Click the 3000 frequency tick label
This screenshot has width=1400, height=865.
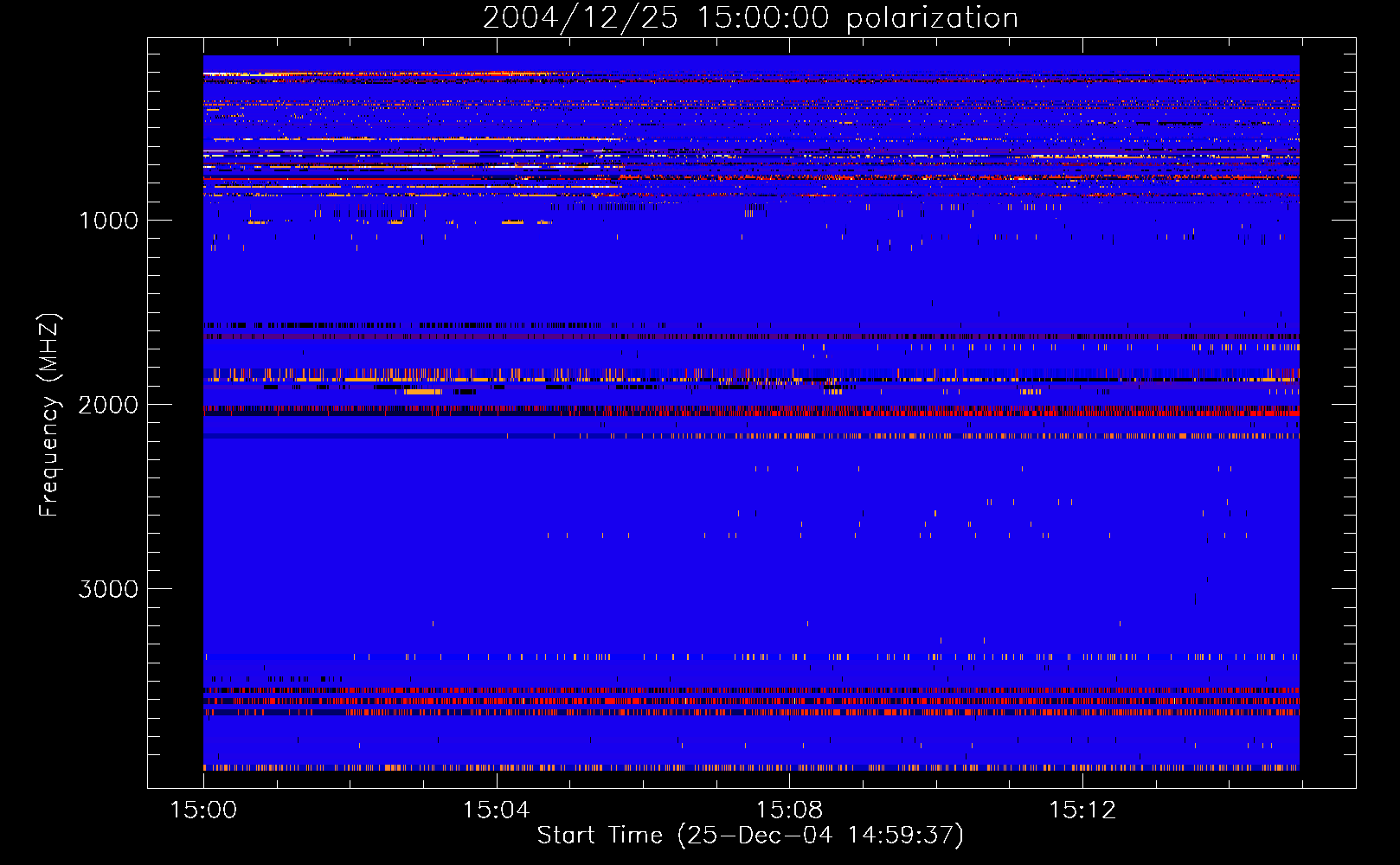pyautogui.click(x=108, y=589)
